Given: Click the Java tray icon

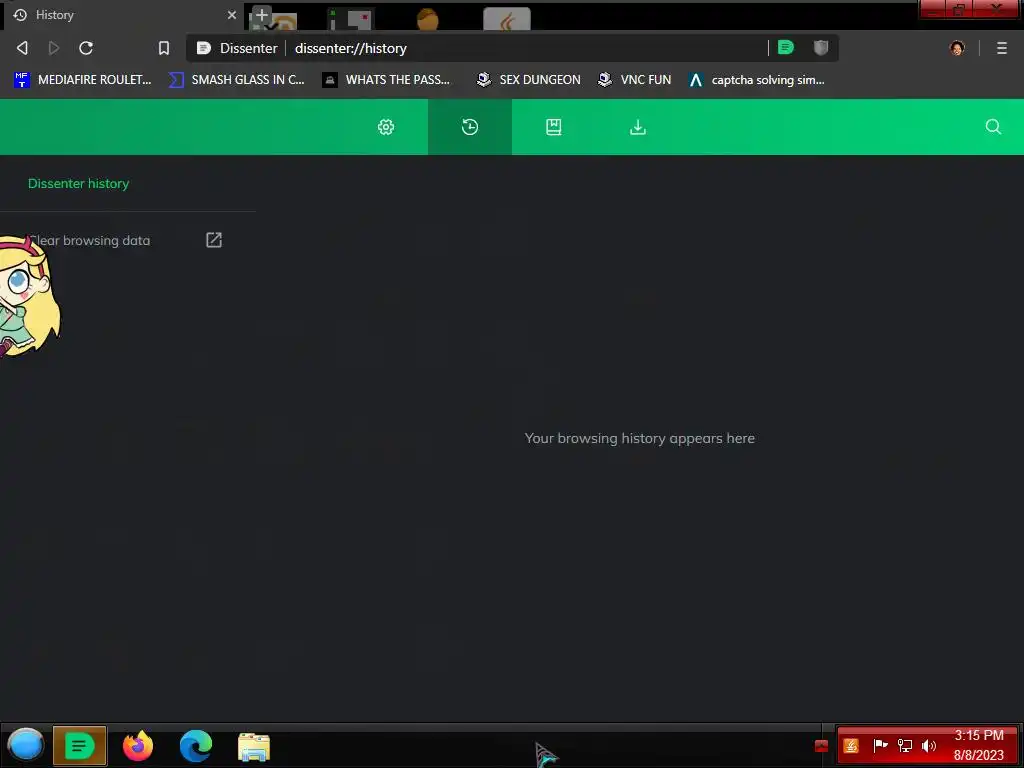Looking at the screenshot, I should tap(850, 745).
